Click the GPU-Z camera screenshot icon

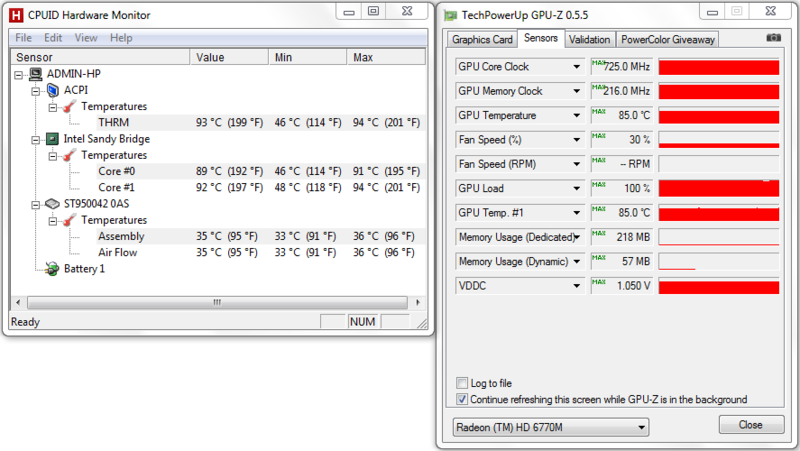(x=773, y=38)
